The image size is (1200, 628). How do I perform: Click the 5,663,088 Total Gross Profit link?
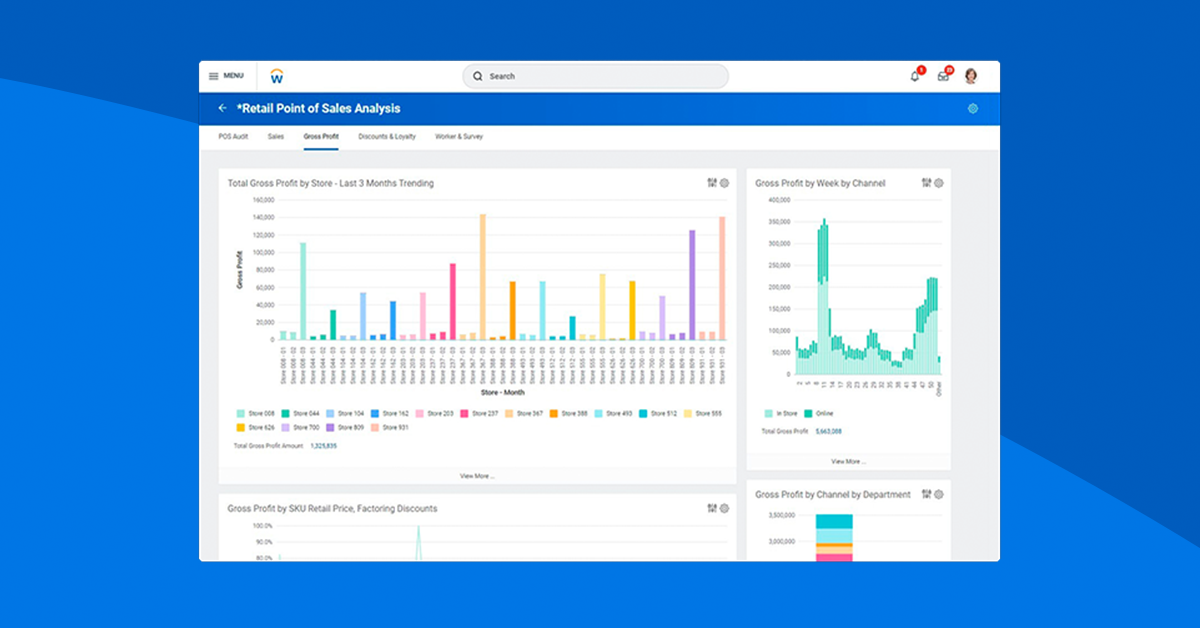(828, 430)
